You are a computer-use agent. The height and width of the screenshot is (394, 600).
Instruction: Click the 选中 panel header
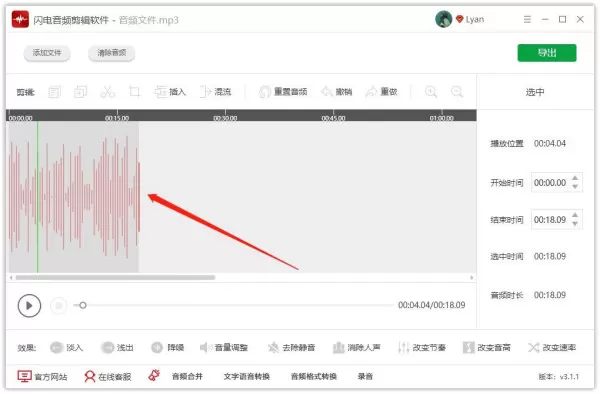(x=535, y=92)
